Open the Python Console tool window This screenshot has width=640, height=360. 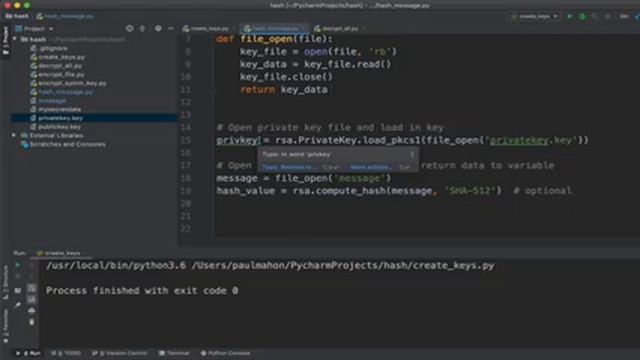(x=225, y=353)
